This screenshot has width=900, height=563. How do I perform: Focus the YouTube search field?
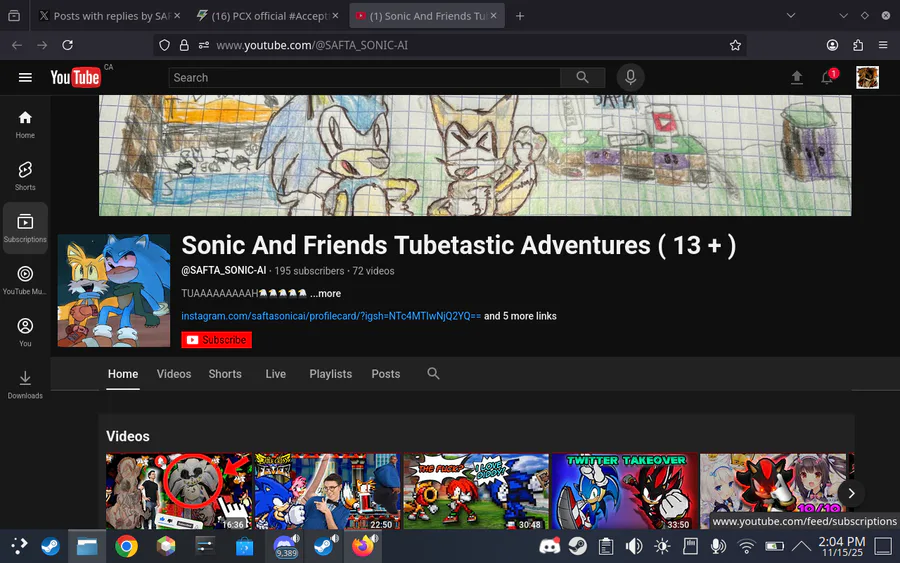[364, 77]
